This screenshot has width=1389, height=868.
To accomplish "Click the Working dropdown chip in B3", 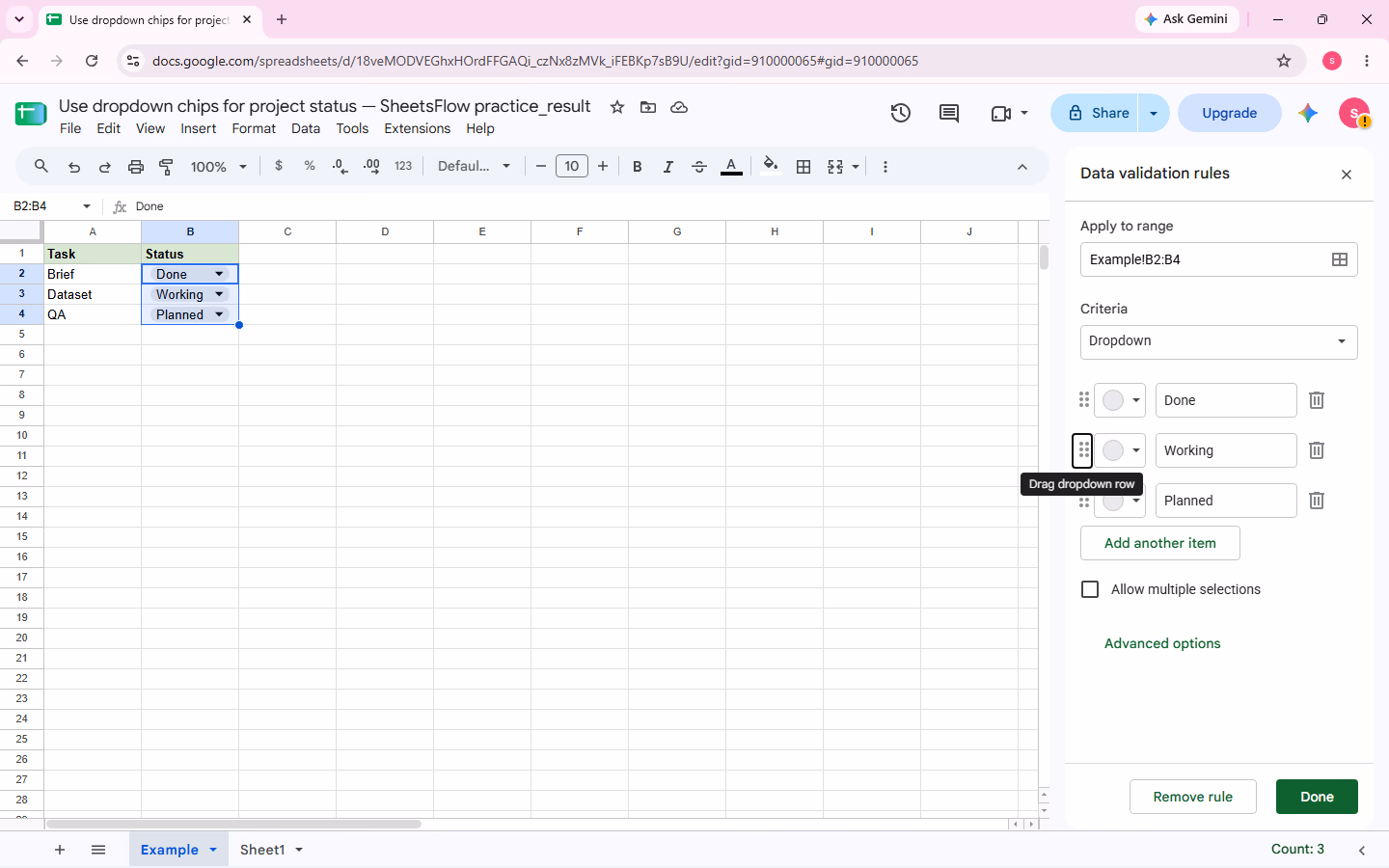I will point(190,294).
